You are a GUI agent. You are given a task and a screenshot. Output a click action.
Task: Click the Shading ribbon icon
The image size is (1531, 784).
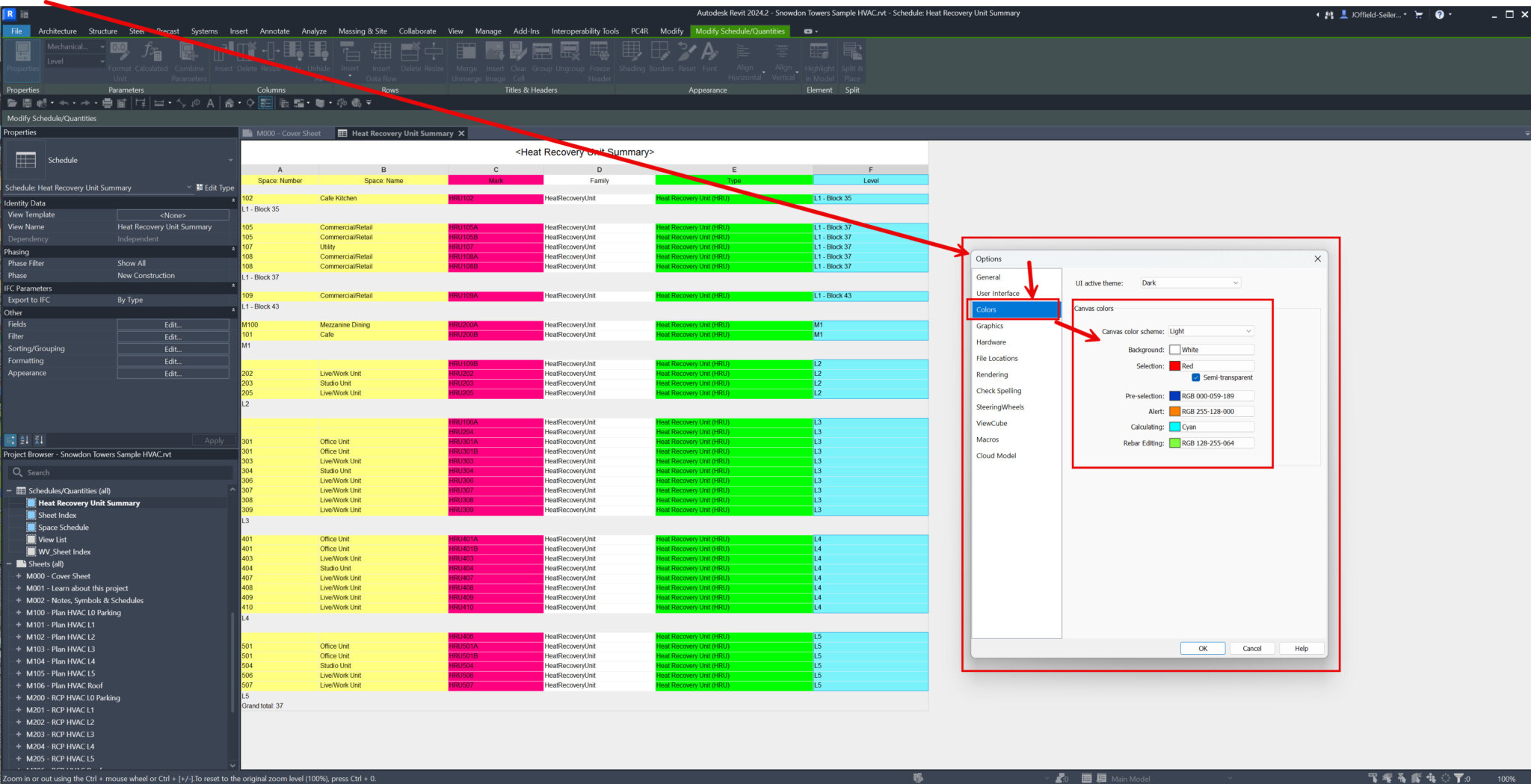[632, 51]
